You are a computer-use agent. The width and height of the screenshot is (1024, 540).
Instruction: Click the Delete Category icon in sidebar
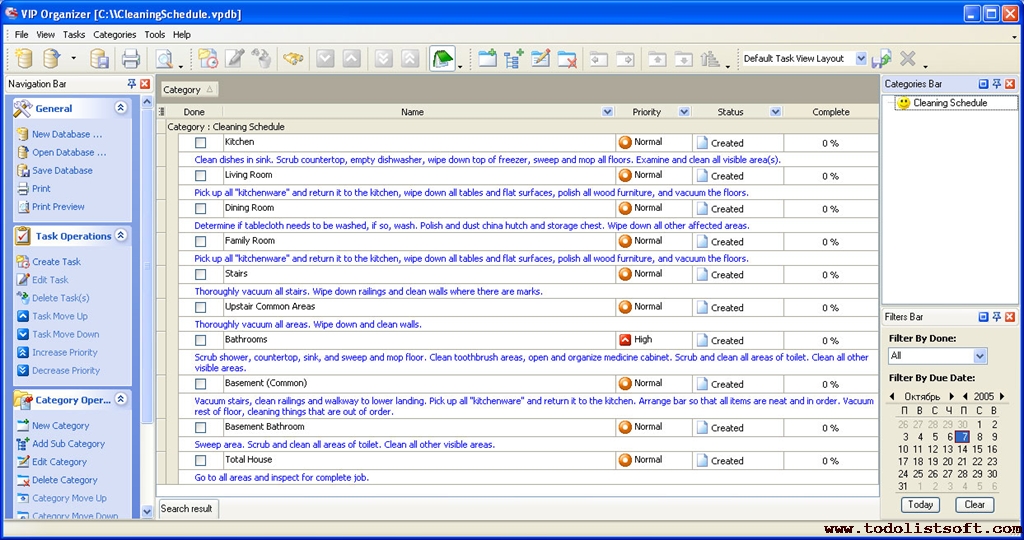click(23, 480)
